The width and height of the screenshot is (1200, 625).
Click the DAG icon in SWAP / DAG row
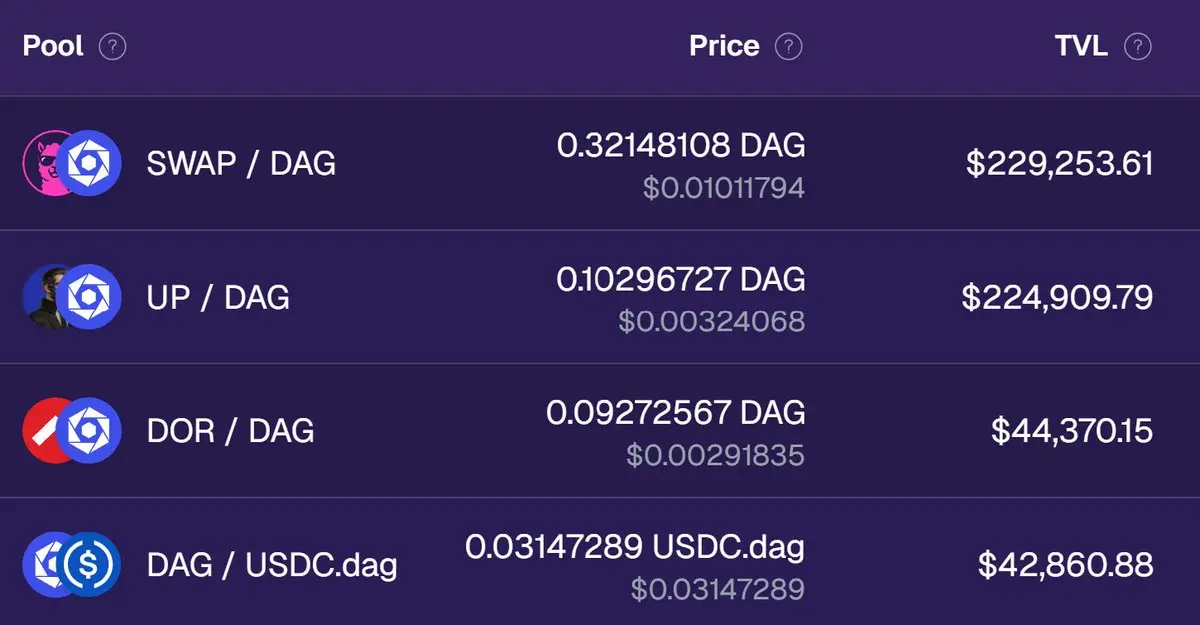click(x=88, y=163)
